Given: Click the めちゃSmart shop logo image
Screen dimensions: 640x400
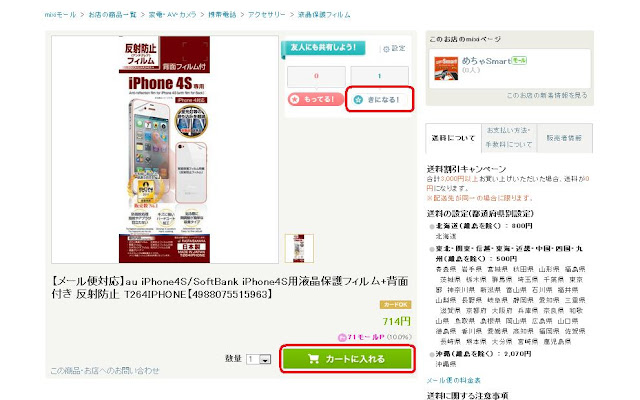Looking at the screenshot, I should (x=446, y=68).
